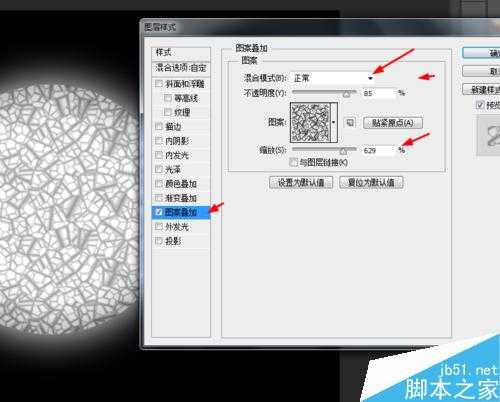Enable 投影 checkbox
500x402 pixels.
159,241
